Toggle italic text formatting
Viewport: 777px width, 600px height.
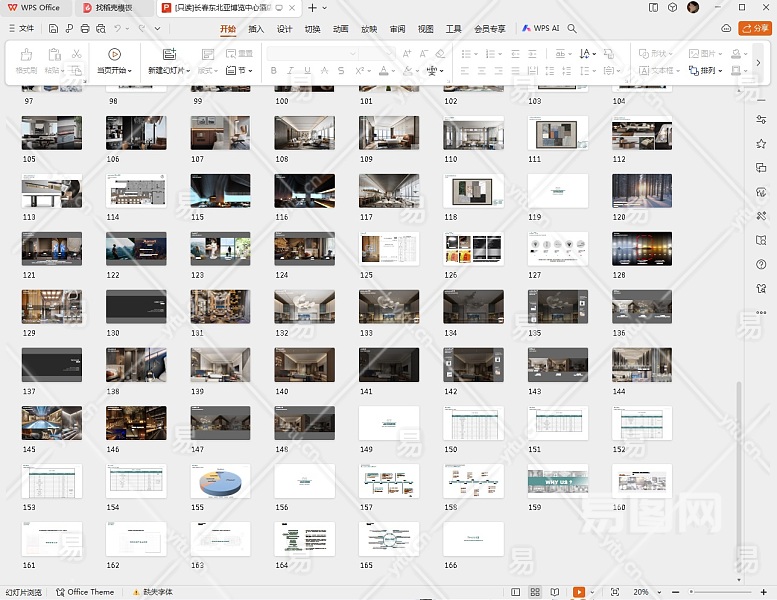click(x=290, y=71)
